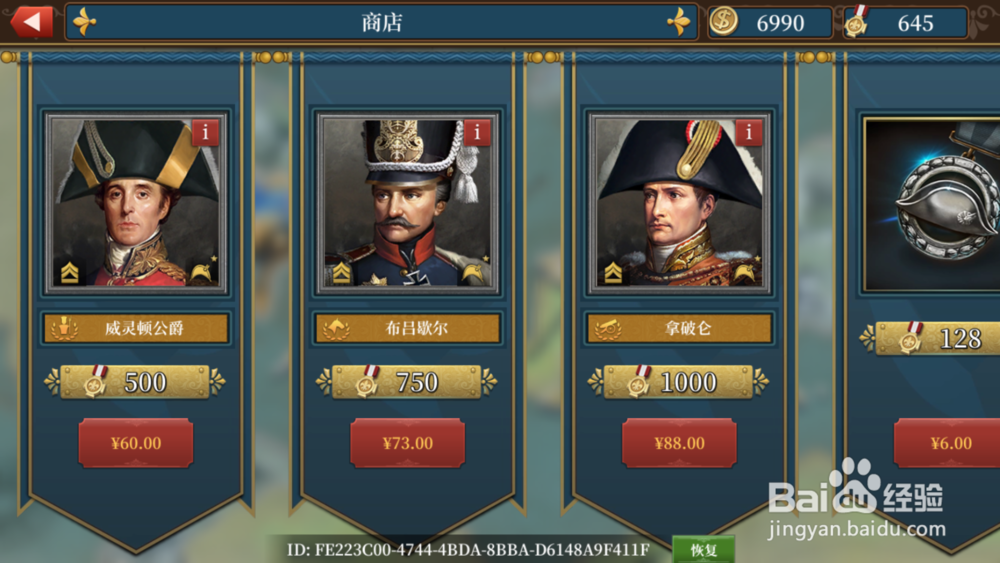The image size is (1000, 563).
Task: Open the silver helmet medal item thumbnail
Action: [x=932, y=204]
